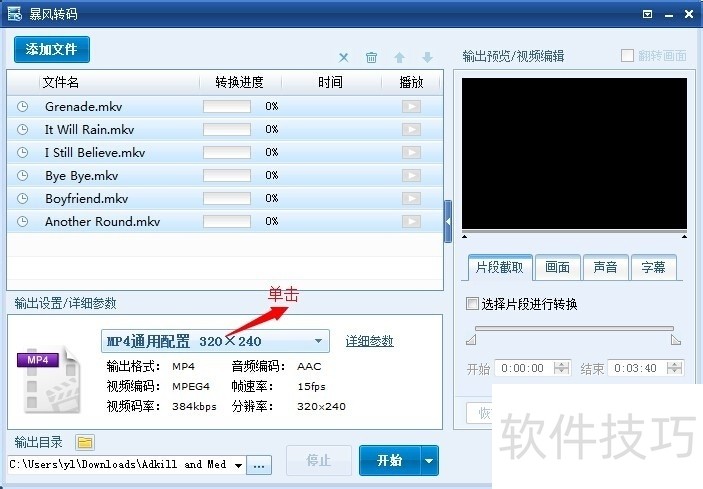Click clock status icon of Bye Bye.mkv
The image size is (703, 489).
pyautogui.click(x=22, y=175)
